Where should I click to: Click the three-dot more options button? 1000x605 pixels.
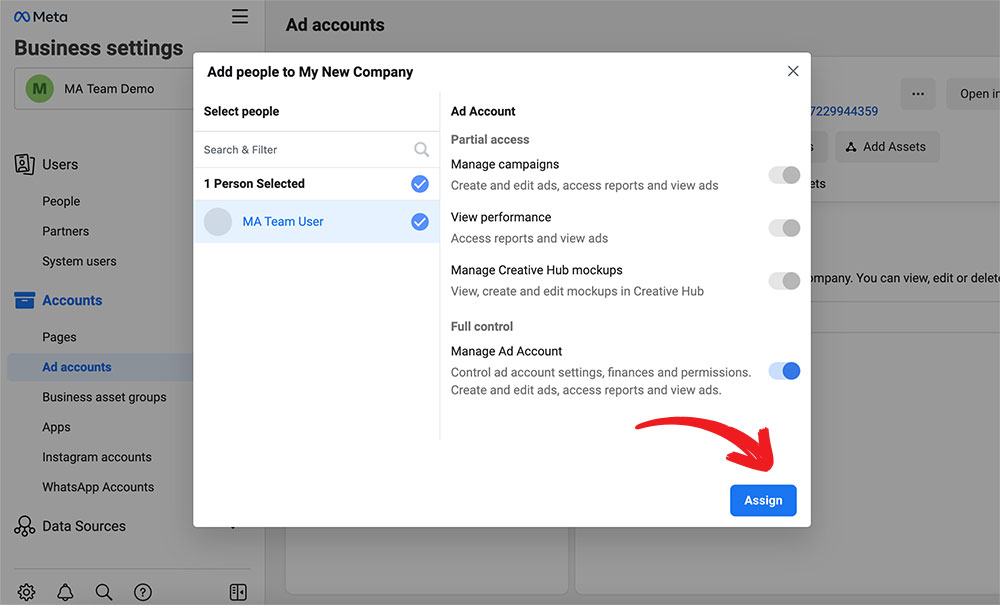(918, 94)
